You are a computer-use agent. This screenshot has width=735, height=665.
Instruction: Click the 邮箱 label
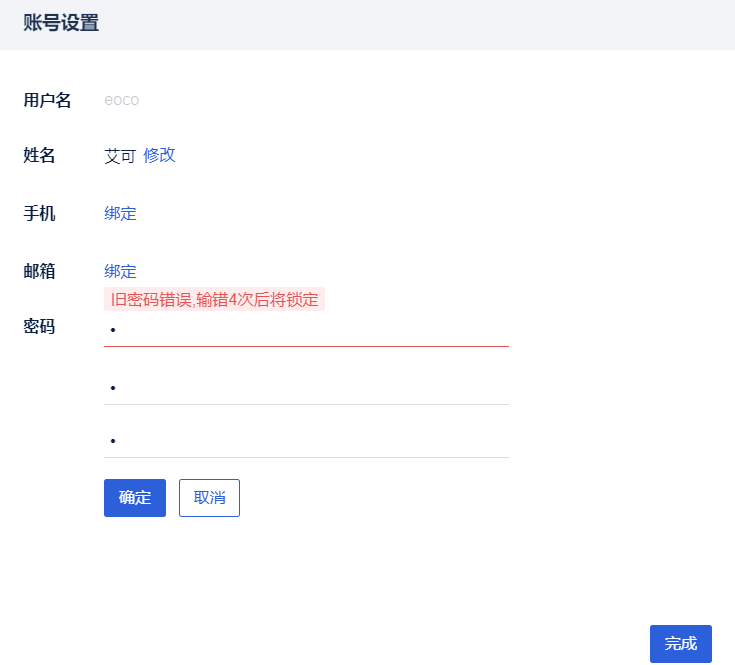[x=39, y=271]
